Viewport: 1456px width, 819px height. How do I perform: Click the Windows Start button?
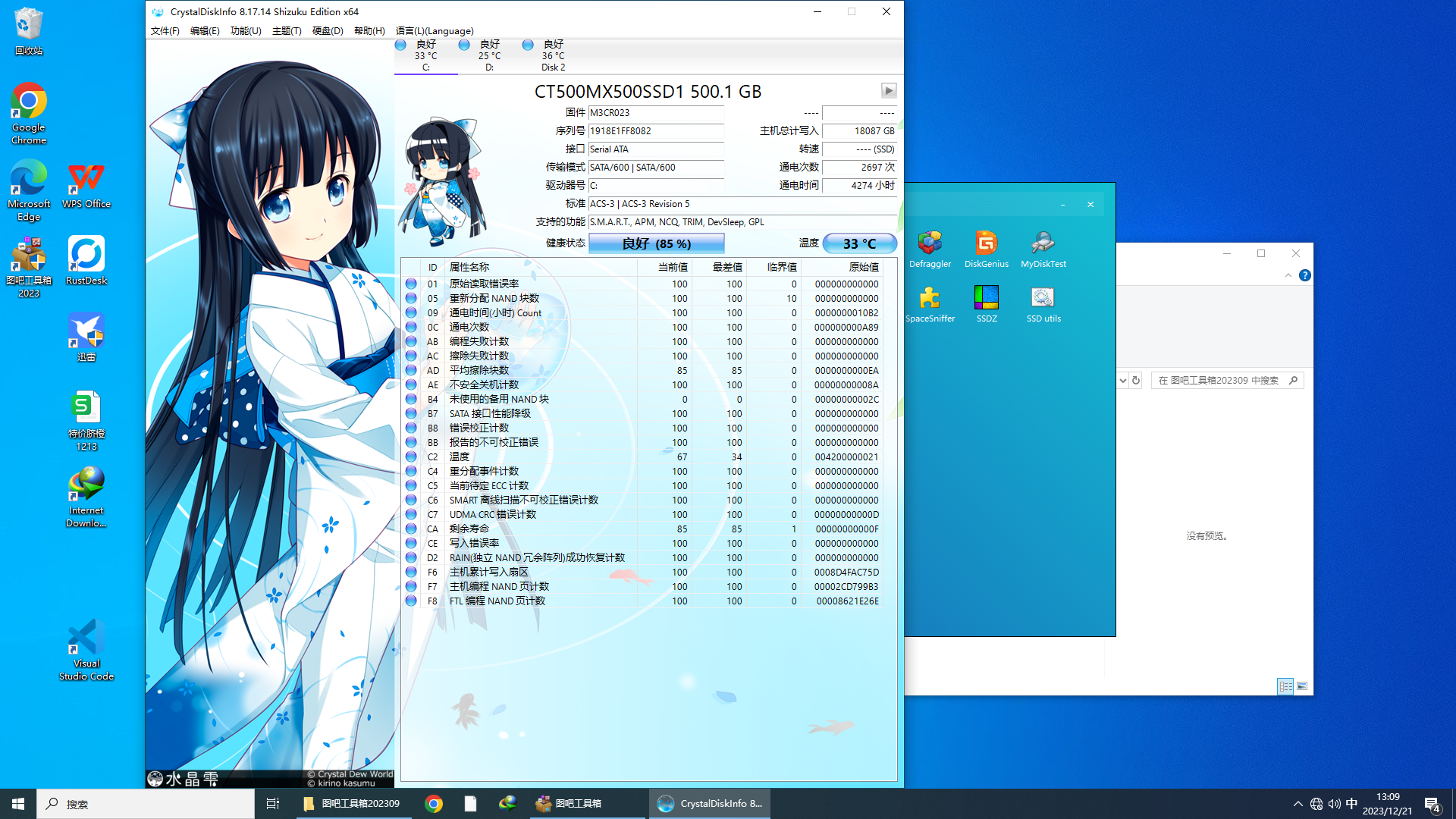pyautogui.click(x=18, y=804)
